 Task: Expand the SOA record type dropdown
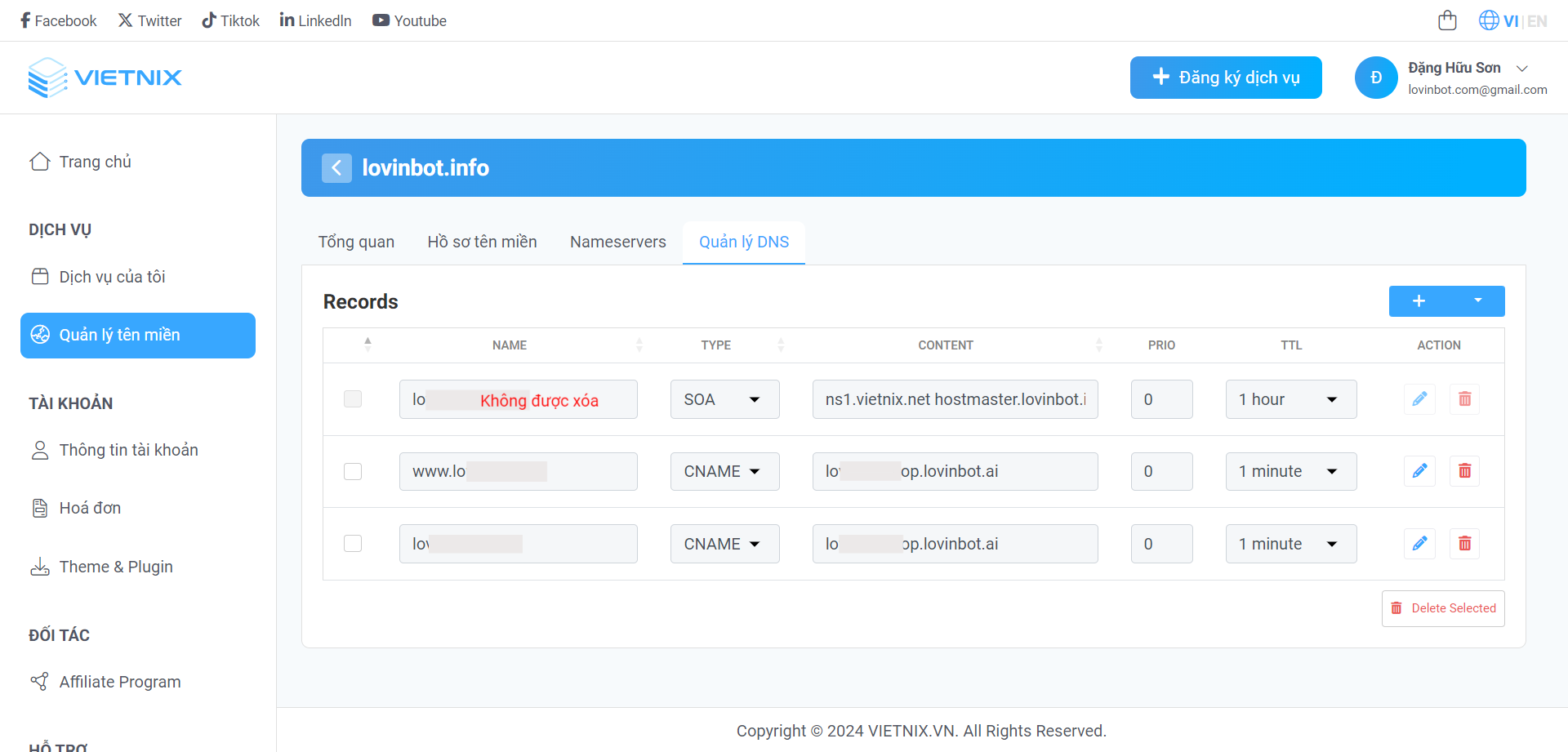pos(724,399)
